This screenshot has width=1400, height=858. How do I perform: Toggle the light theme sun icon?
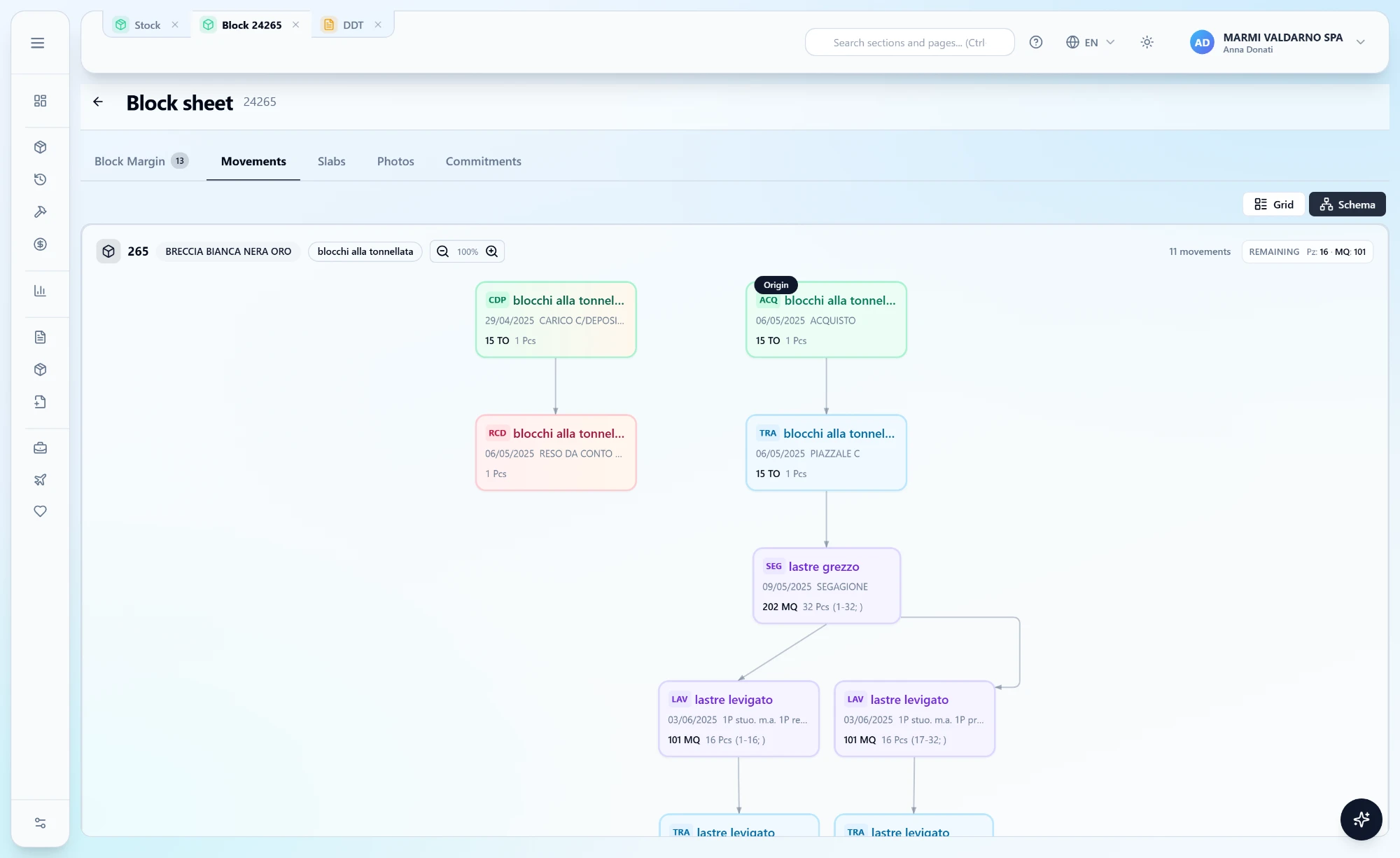coord(1147,42)
